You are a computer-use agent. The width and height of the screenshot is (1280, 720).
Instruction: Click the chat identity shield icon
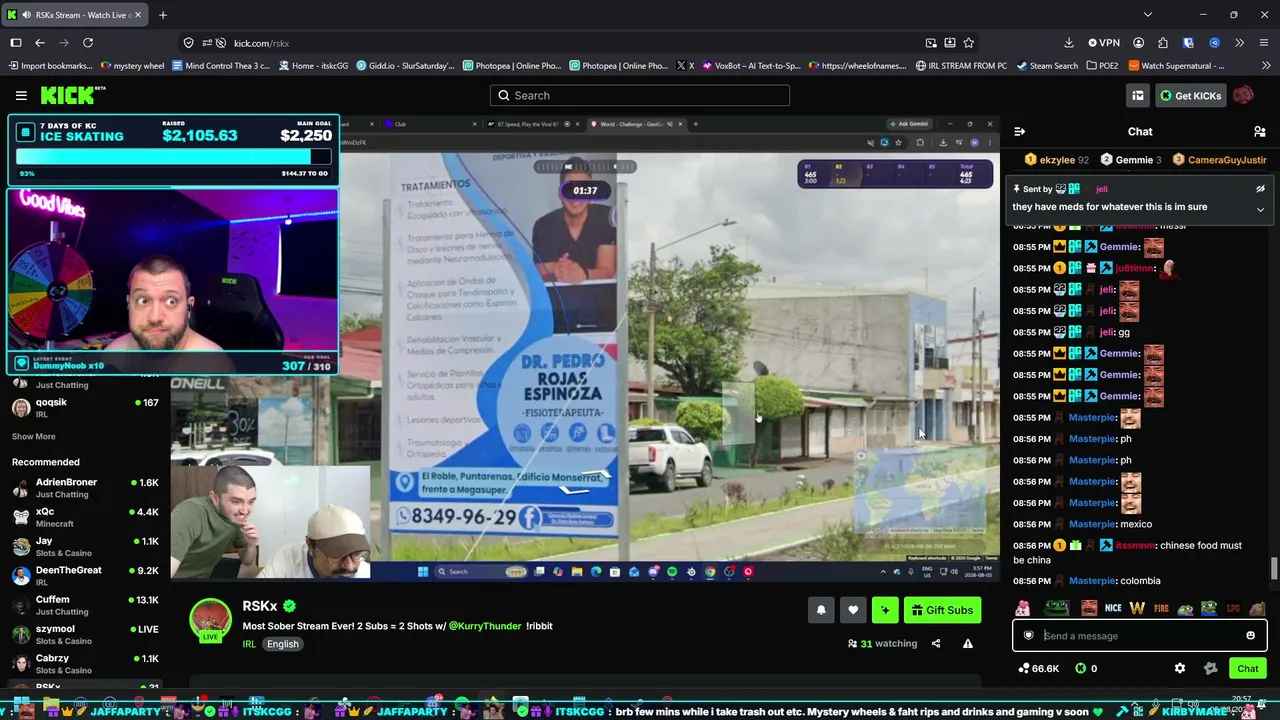(x=1028, y=635)
